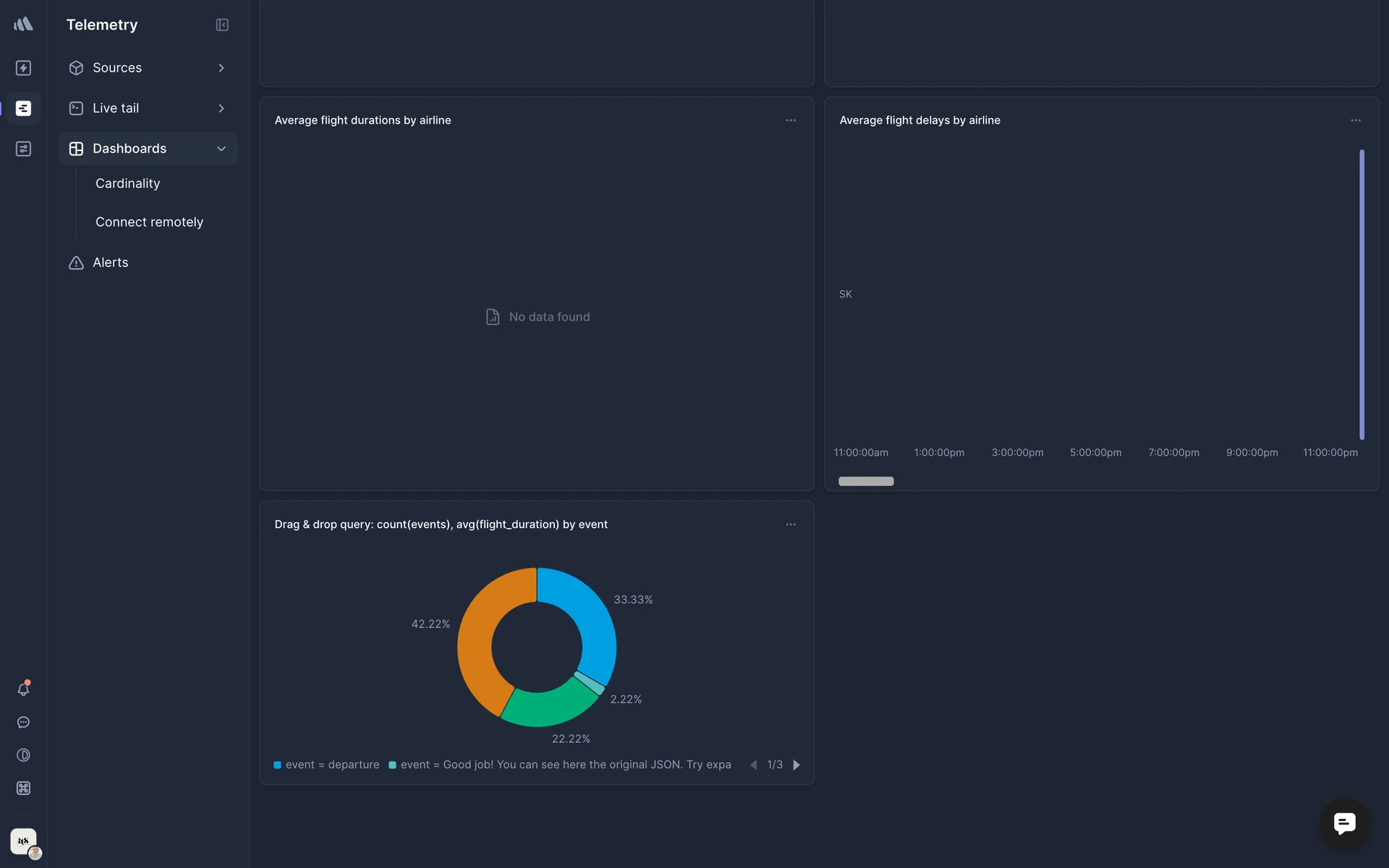Go to Alerts
Screen dimensions: 1389x868
coord(110,263)
